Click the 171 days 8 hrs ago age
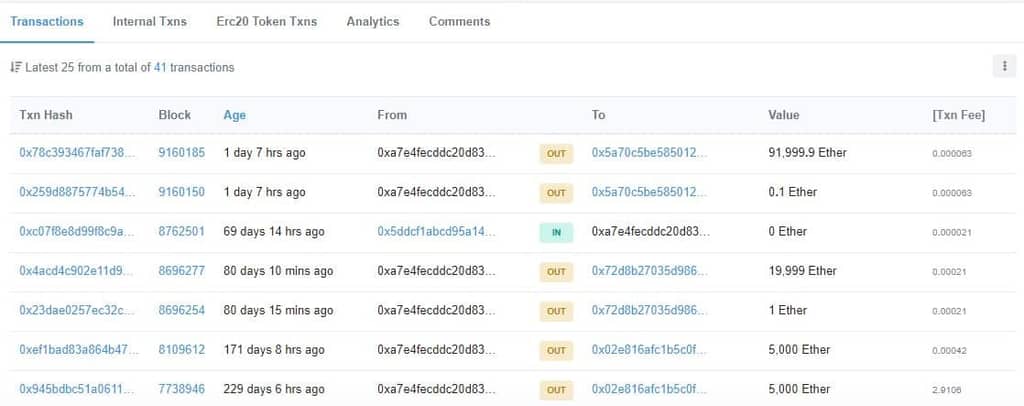Screen dimensions: 1024x406 (x=274, y=350)
